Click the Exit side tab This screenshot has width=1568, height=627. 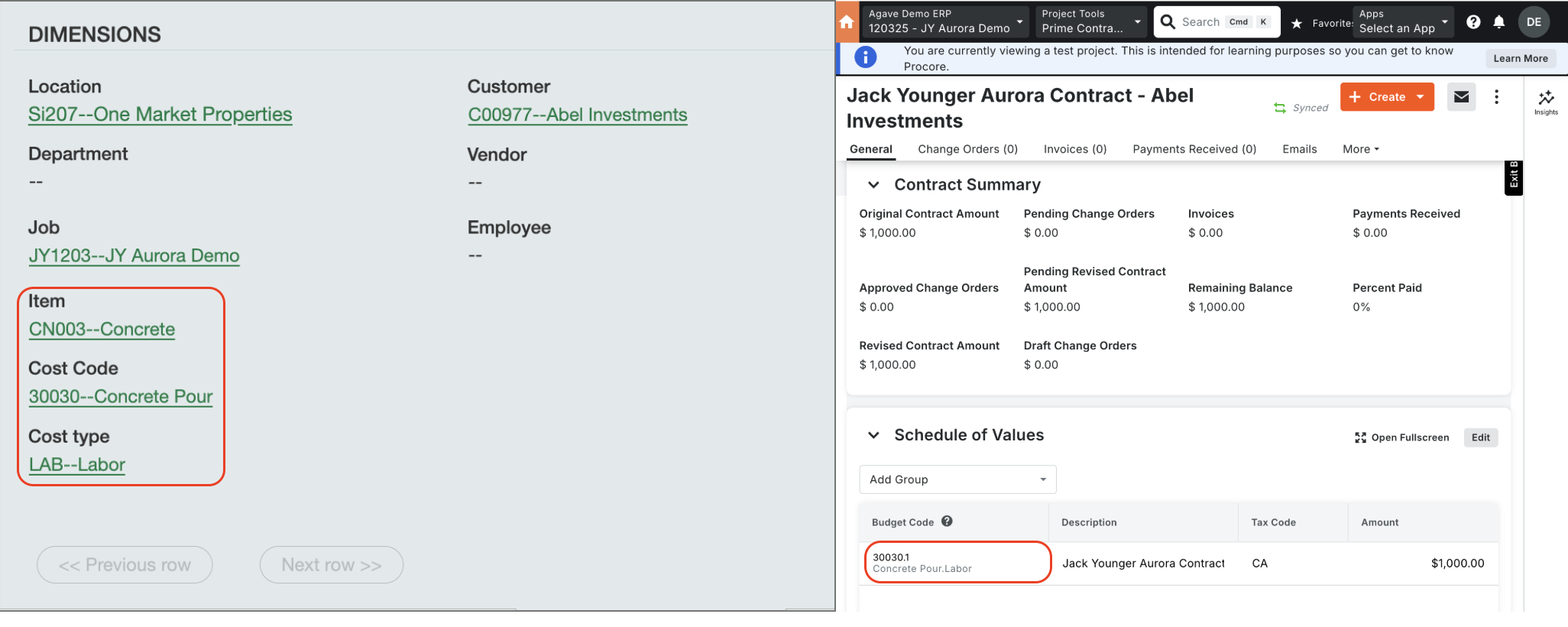click(x=1514, y=177)
